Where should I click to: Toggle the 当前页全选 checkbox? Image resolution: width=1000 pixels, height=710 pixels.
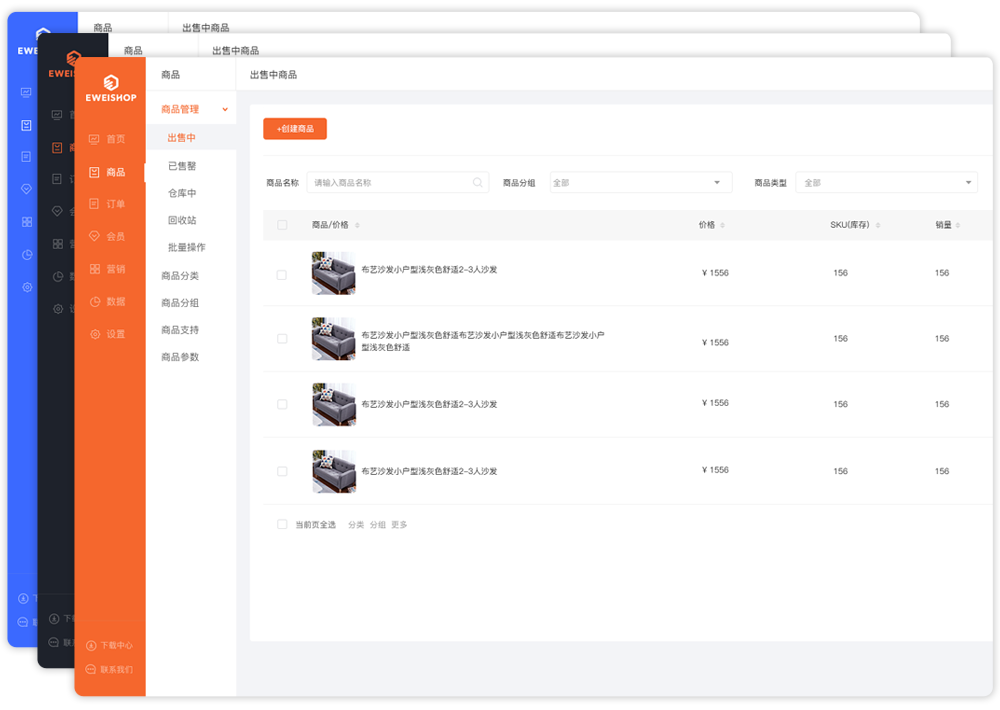pyautogui.click(x=282, y=524)
